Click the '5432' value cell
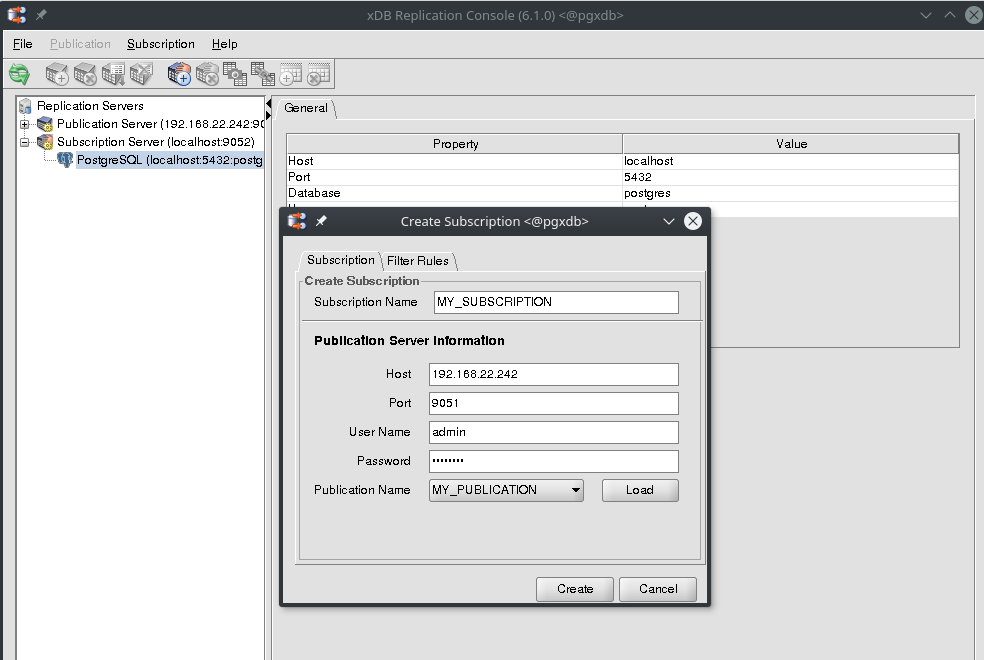The image size is (984, 660). 791,177
